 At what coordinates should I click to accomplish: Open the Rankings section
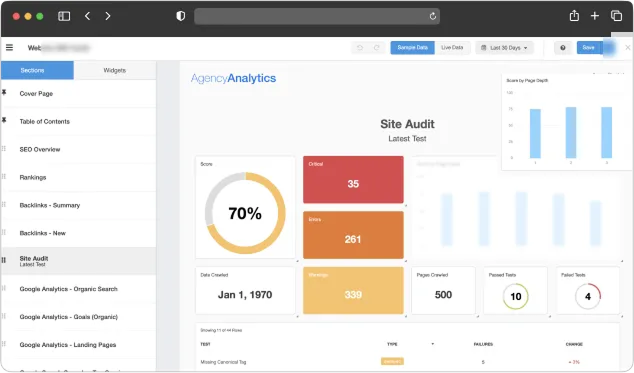coord(78,177)
